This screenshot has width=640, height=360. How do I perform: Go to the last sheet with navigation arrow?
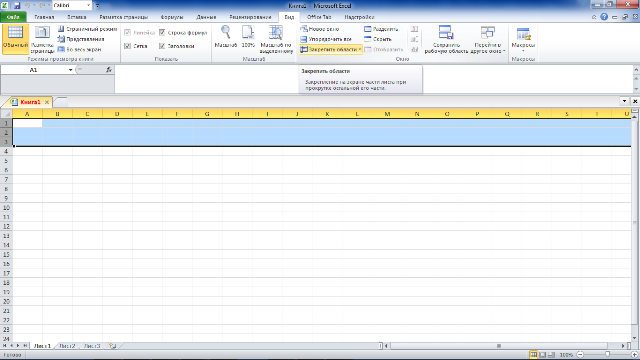click(x=25, y=346)
